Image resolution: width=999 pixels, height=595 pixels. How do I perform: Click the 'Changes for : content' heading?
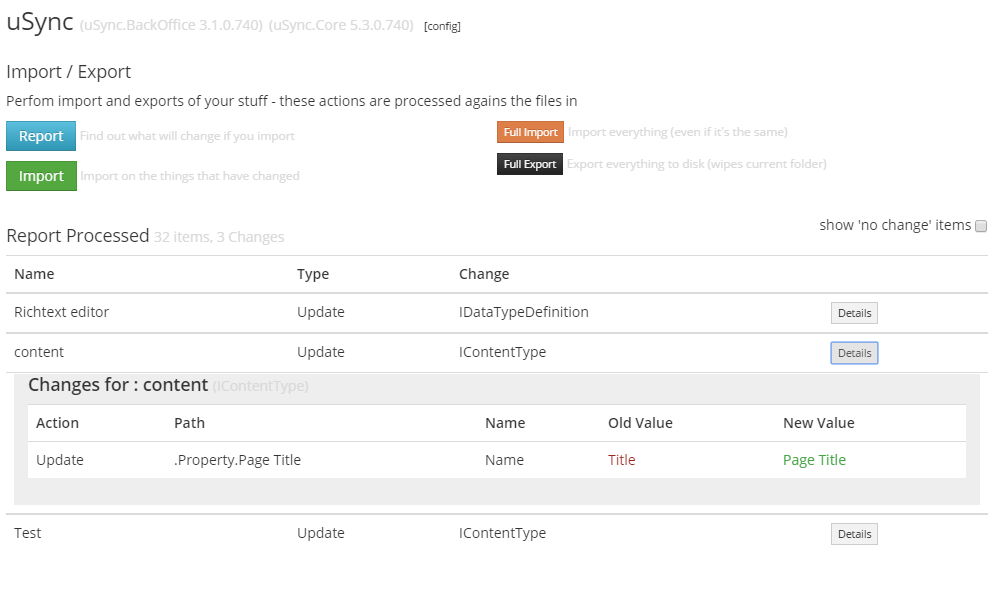(x=118, y=385)
